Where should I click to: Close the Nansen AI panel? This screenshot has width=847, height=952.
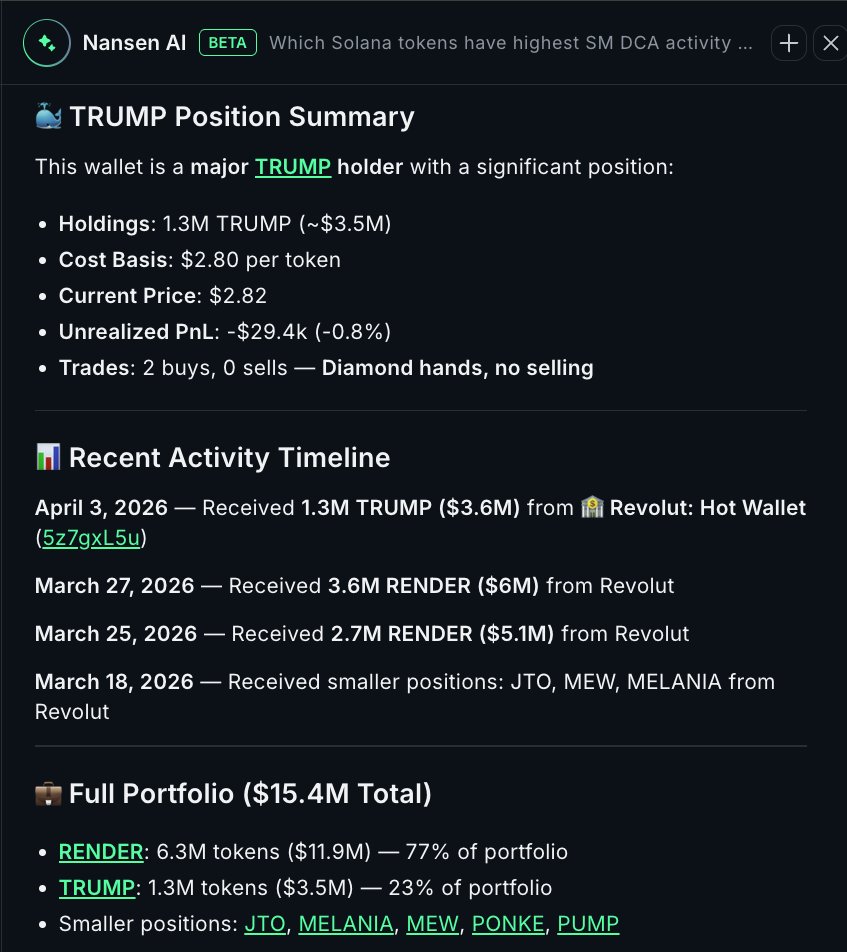pyautogui.click(x=830, y=43)
